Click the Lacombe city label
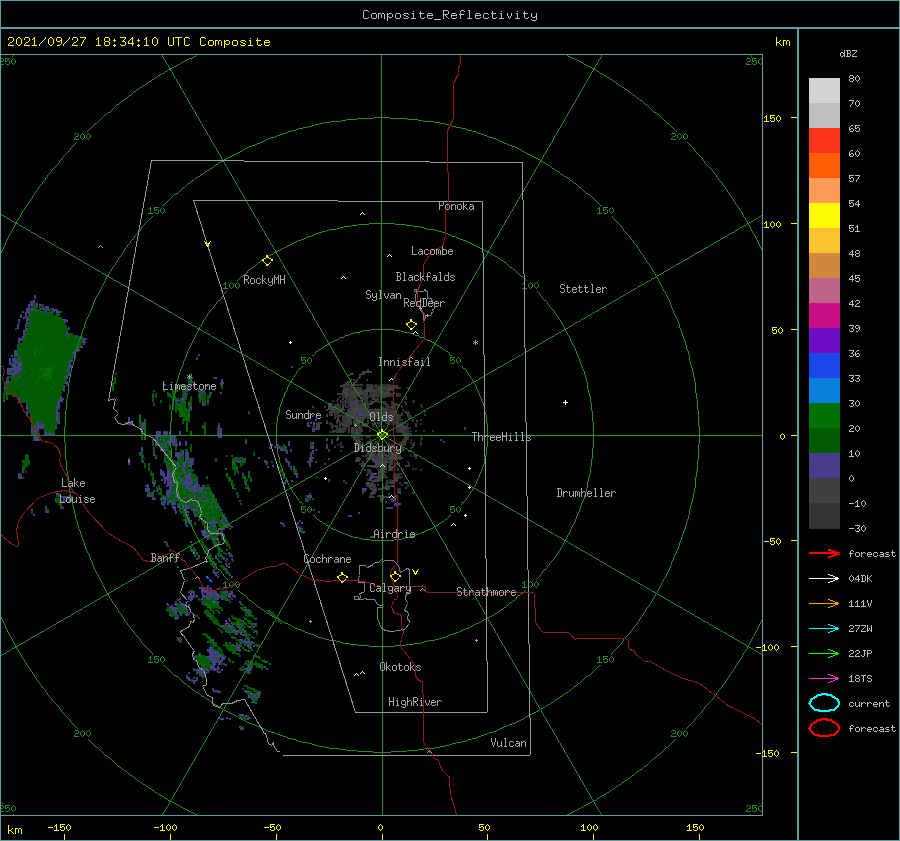The height and width of the screenshot is (841, 900). tap(432, 251)
